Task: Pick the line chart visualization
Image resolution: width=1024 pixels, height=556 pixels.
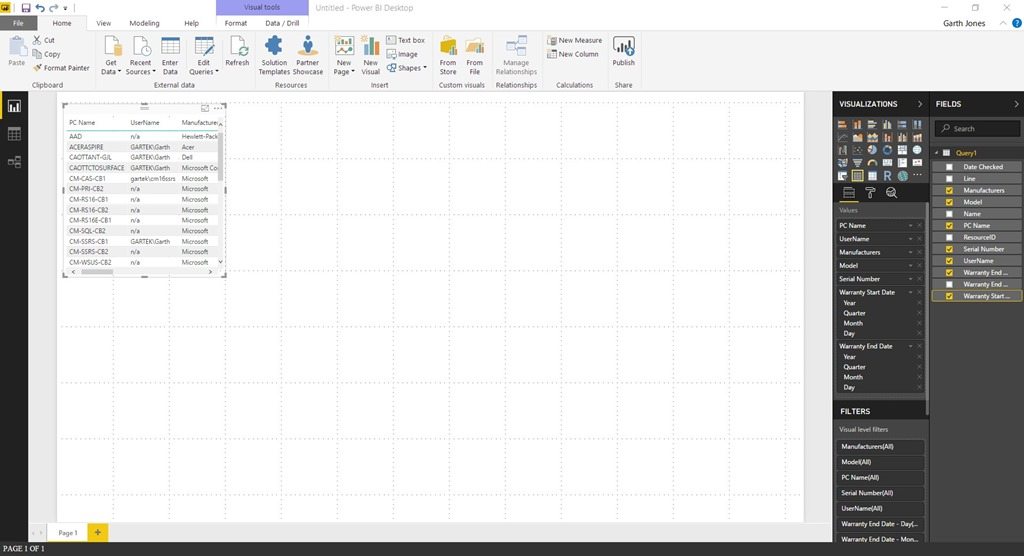Action: pos(842,137)
